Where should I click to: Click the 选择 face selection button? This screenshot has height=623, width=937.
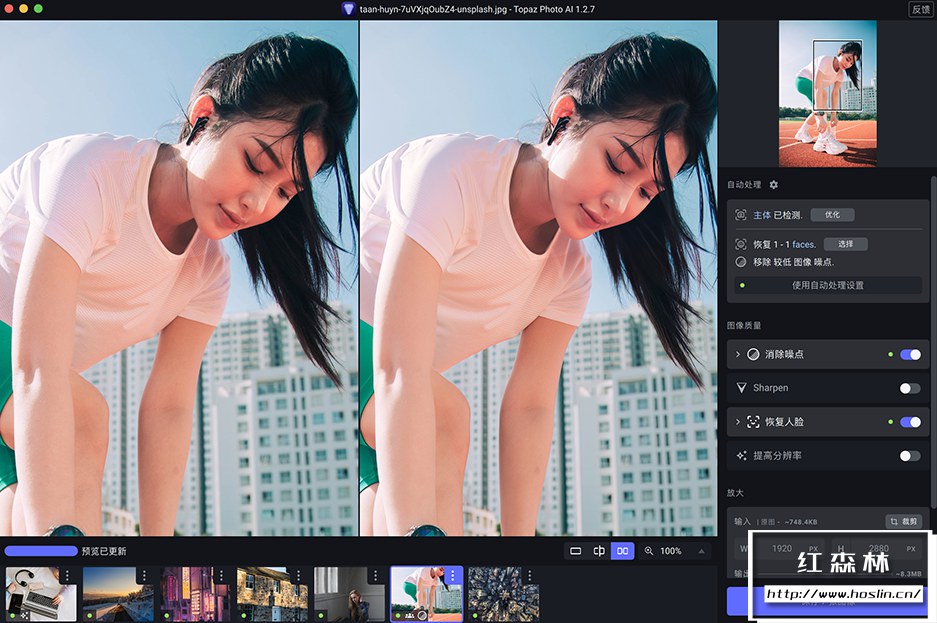845,244
